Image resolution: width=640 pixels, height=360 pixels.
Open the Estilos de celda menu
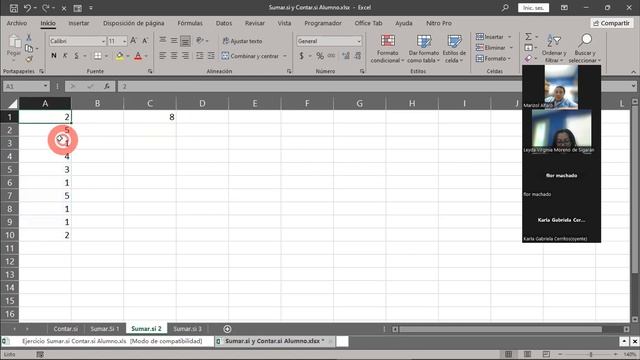[454, 49]
